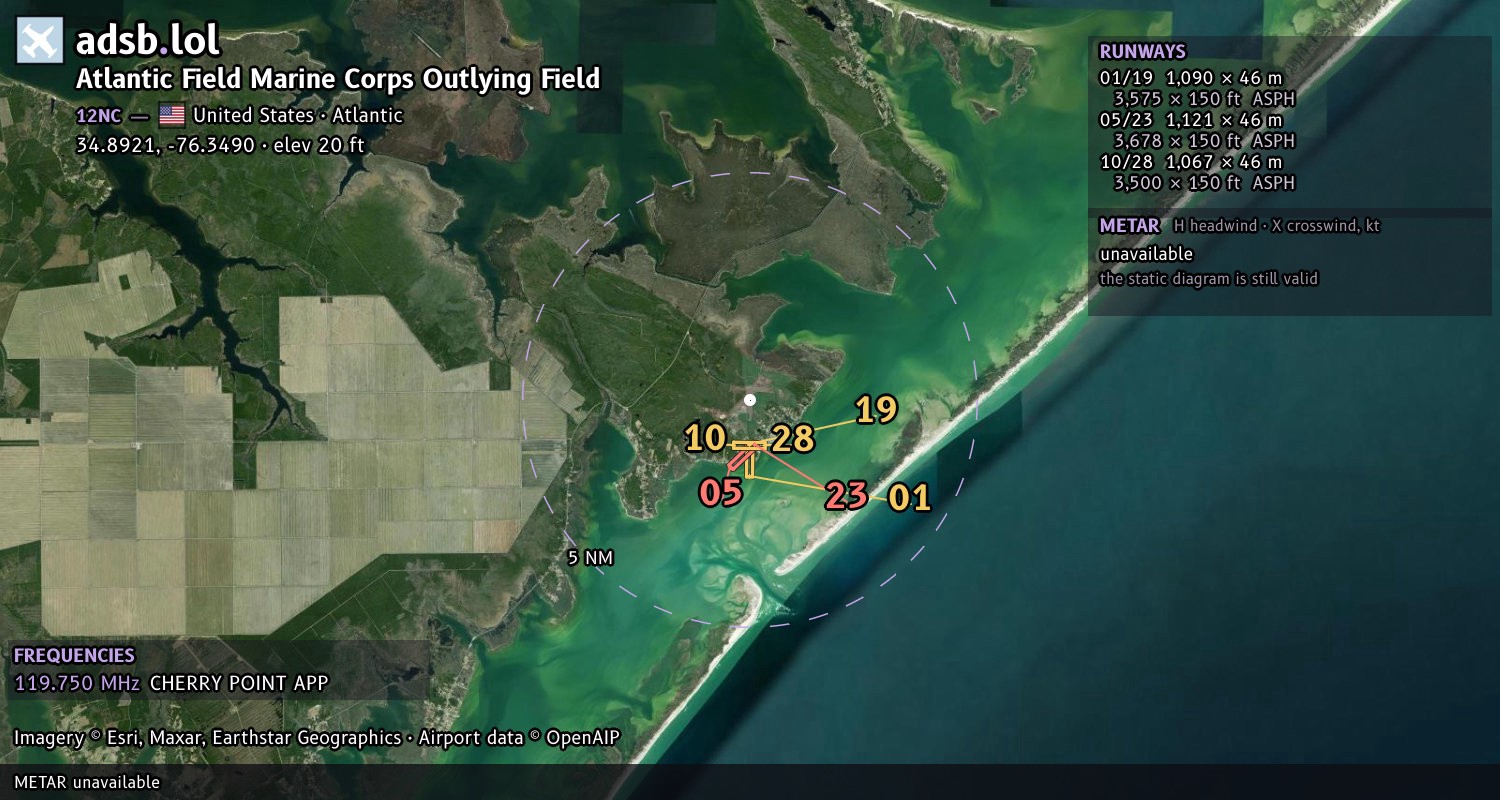
Task: Click the 12NC airport identifier
Action: click(x=99, y=116)
